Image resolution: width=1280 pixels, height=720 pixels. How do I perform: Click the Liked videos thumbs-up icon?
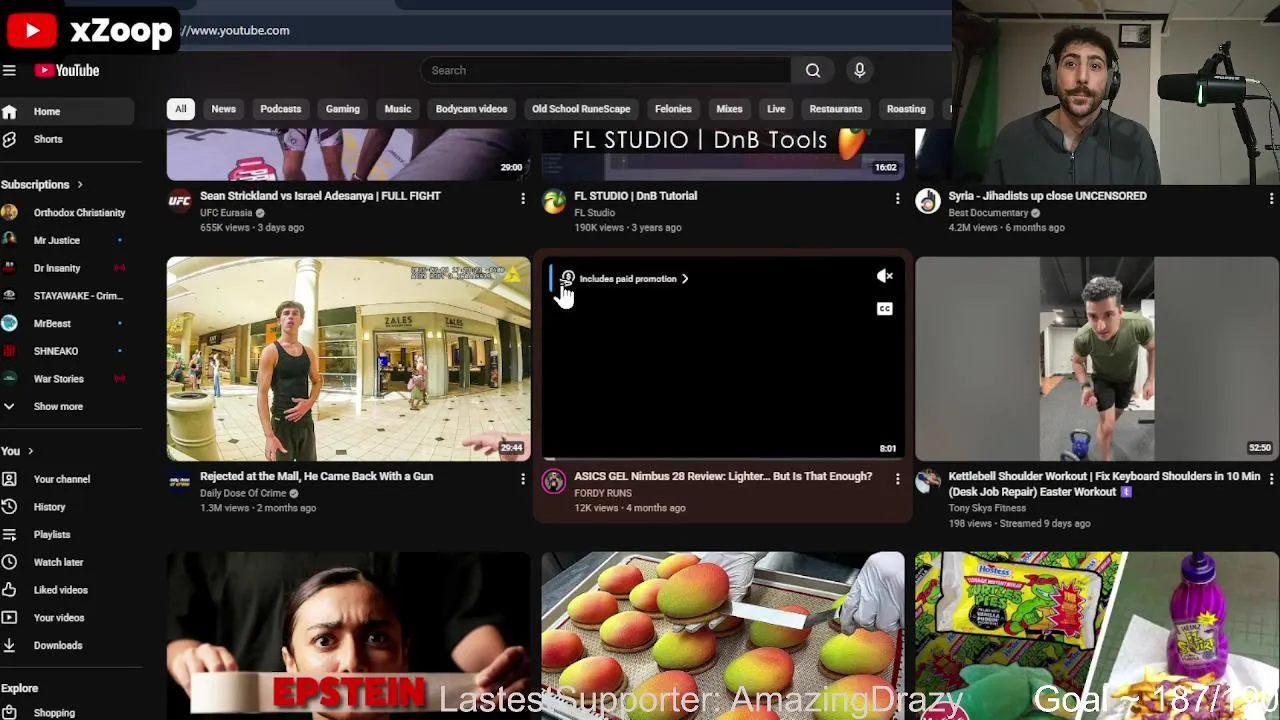pyautogui.click(x=9, y=590)
